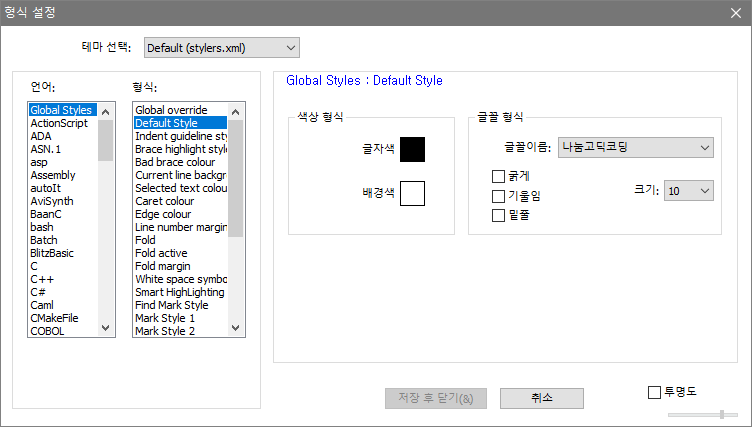Select BaanC language

point(63,214)
